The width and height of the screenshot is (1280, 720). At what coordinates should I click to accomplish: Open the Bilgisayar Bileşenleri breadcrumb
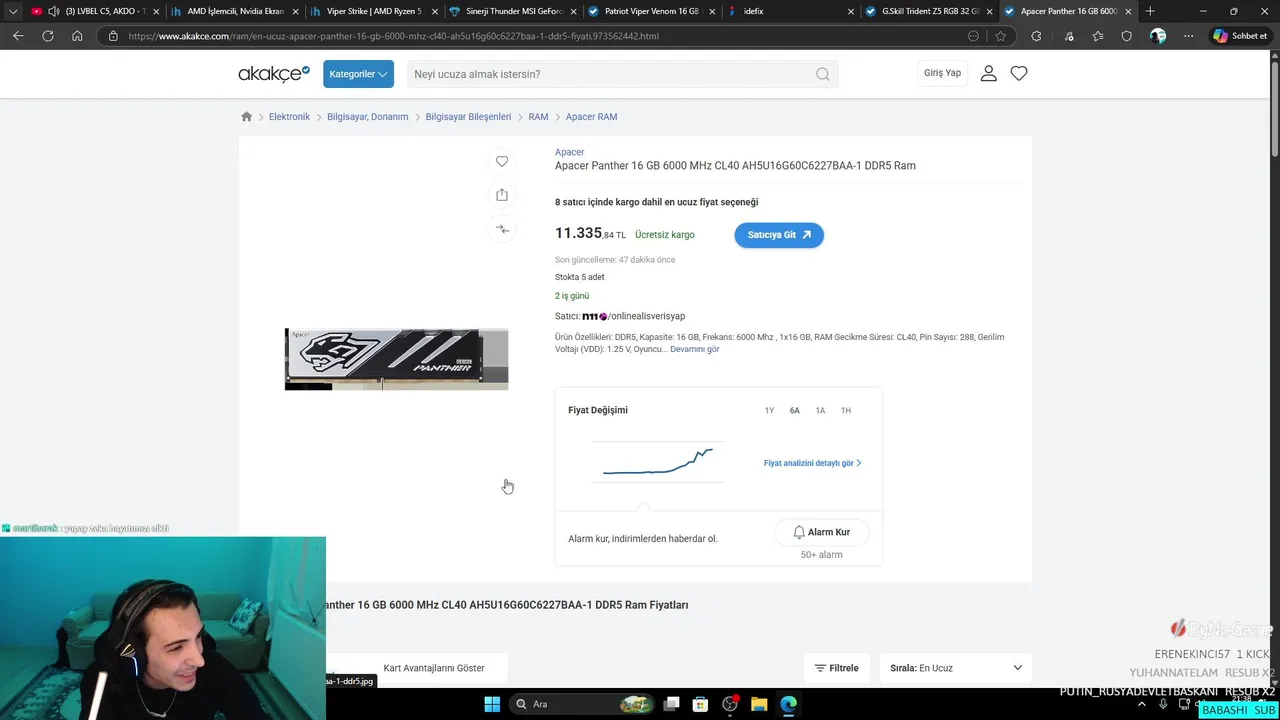point(468,117)
